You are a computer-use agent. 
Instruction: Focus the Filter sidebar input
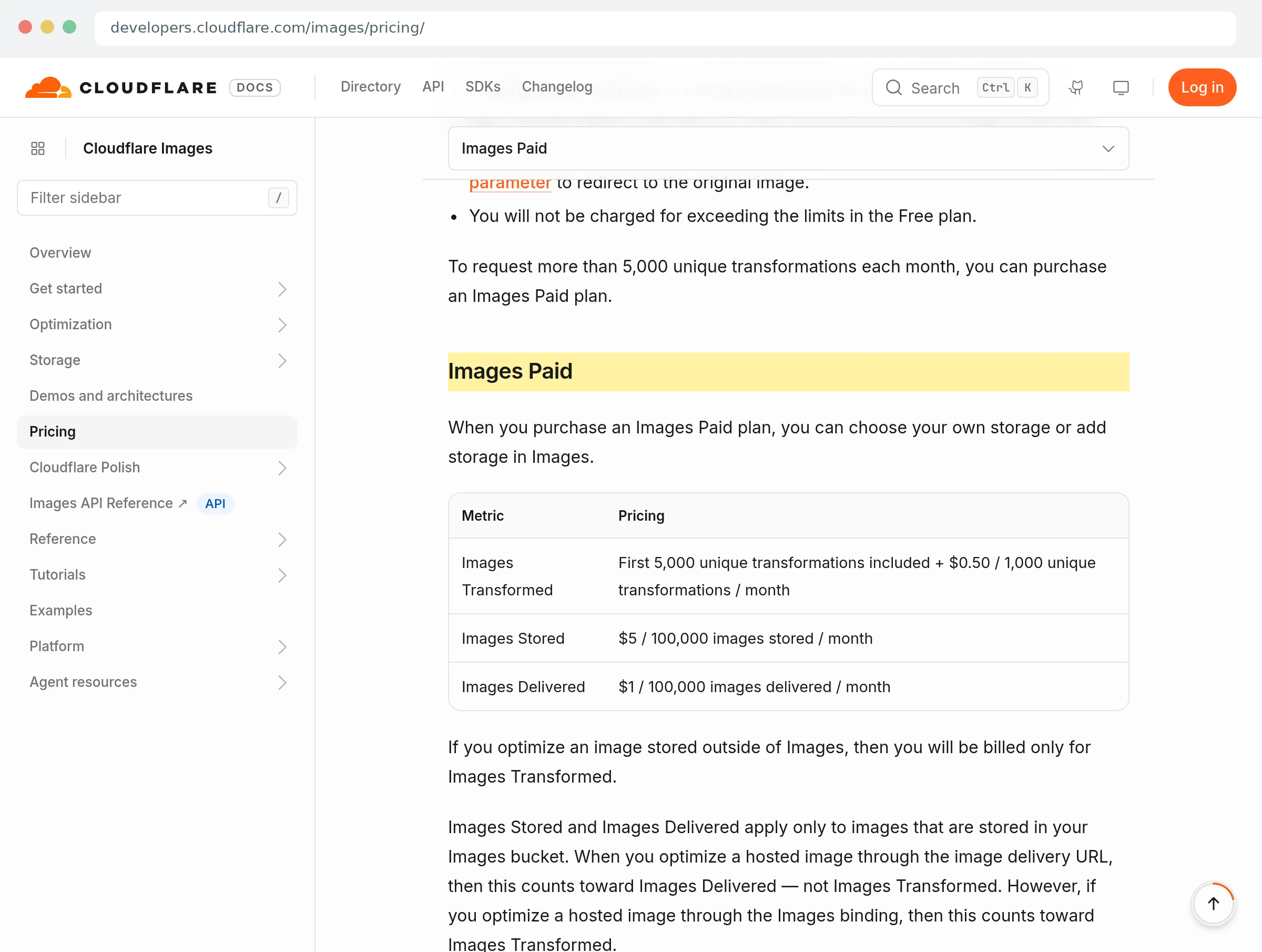click(157, 198)
